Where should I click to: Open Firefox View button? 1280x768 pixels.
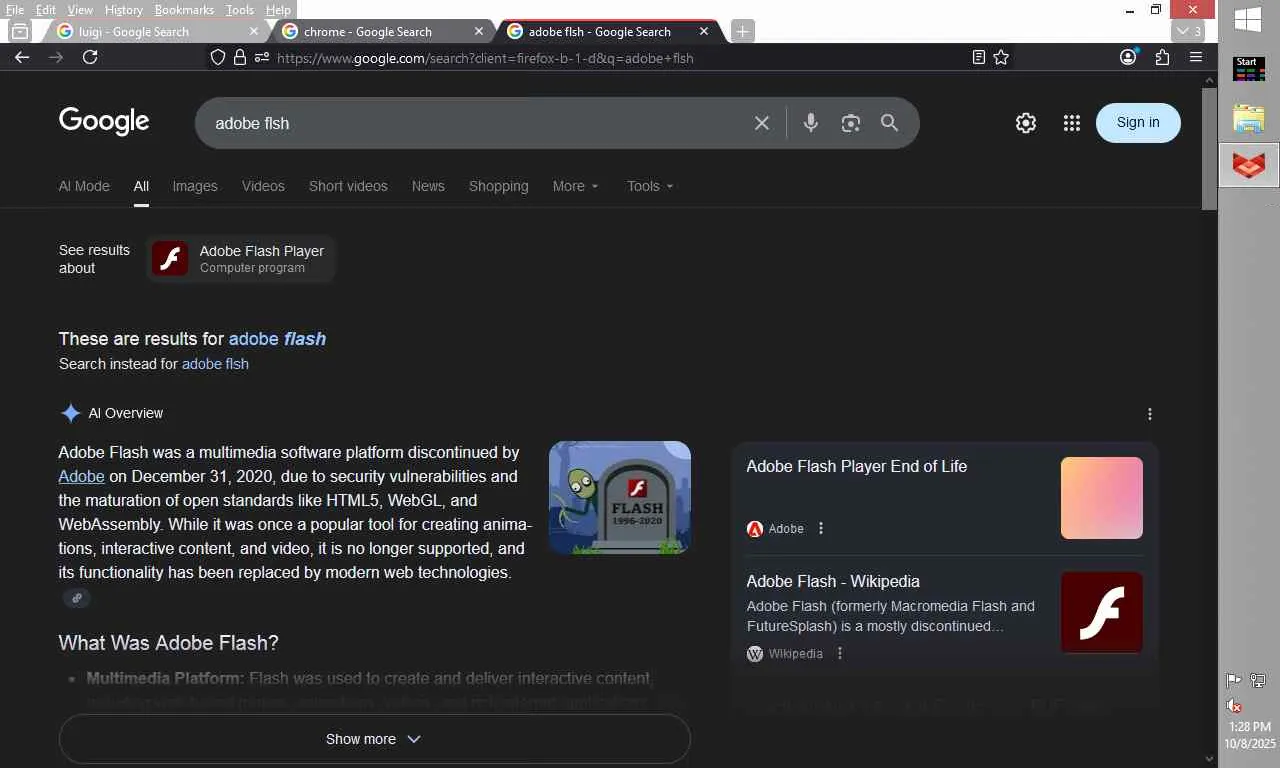coord(19,31)
